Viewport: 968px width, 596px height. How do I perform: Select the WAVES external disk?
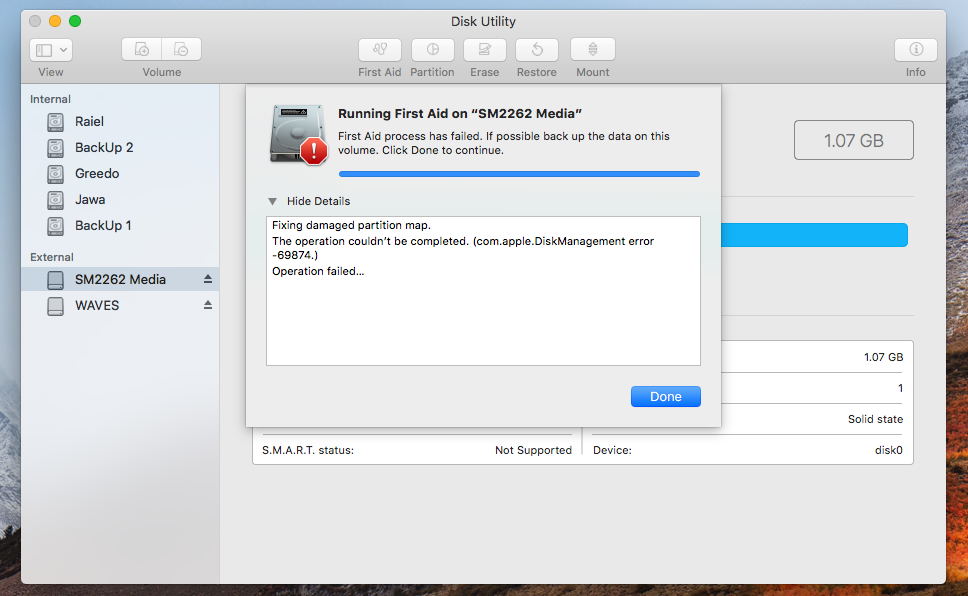pyautogui.click(x=120, y=306)
